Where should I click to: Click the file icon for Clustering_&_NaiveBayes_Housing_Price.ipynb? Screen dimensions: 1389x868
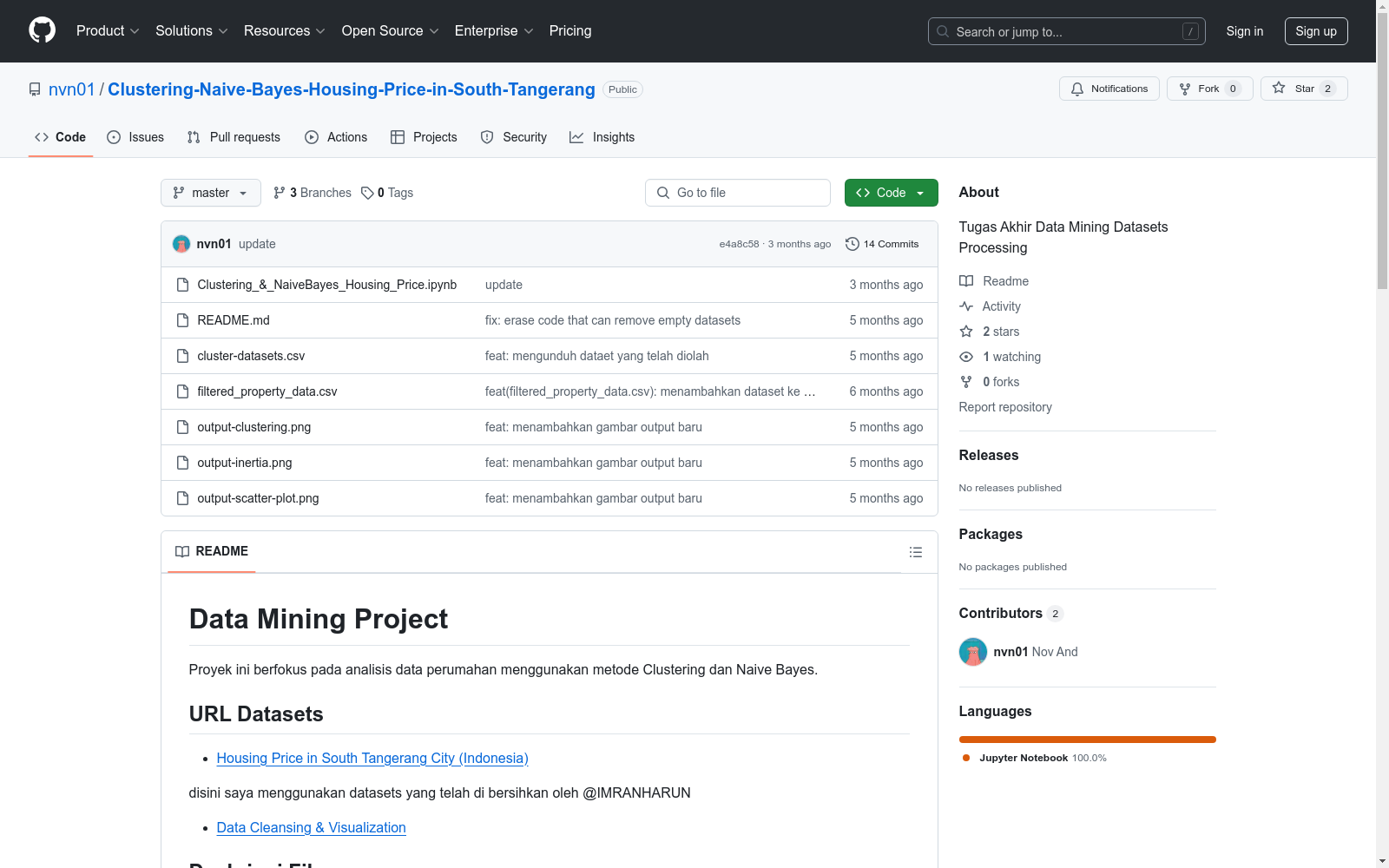182,285
